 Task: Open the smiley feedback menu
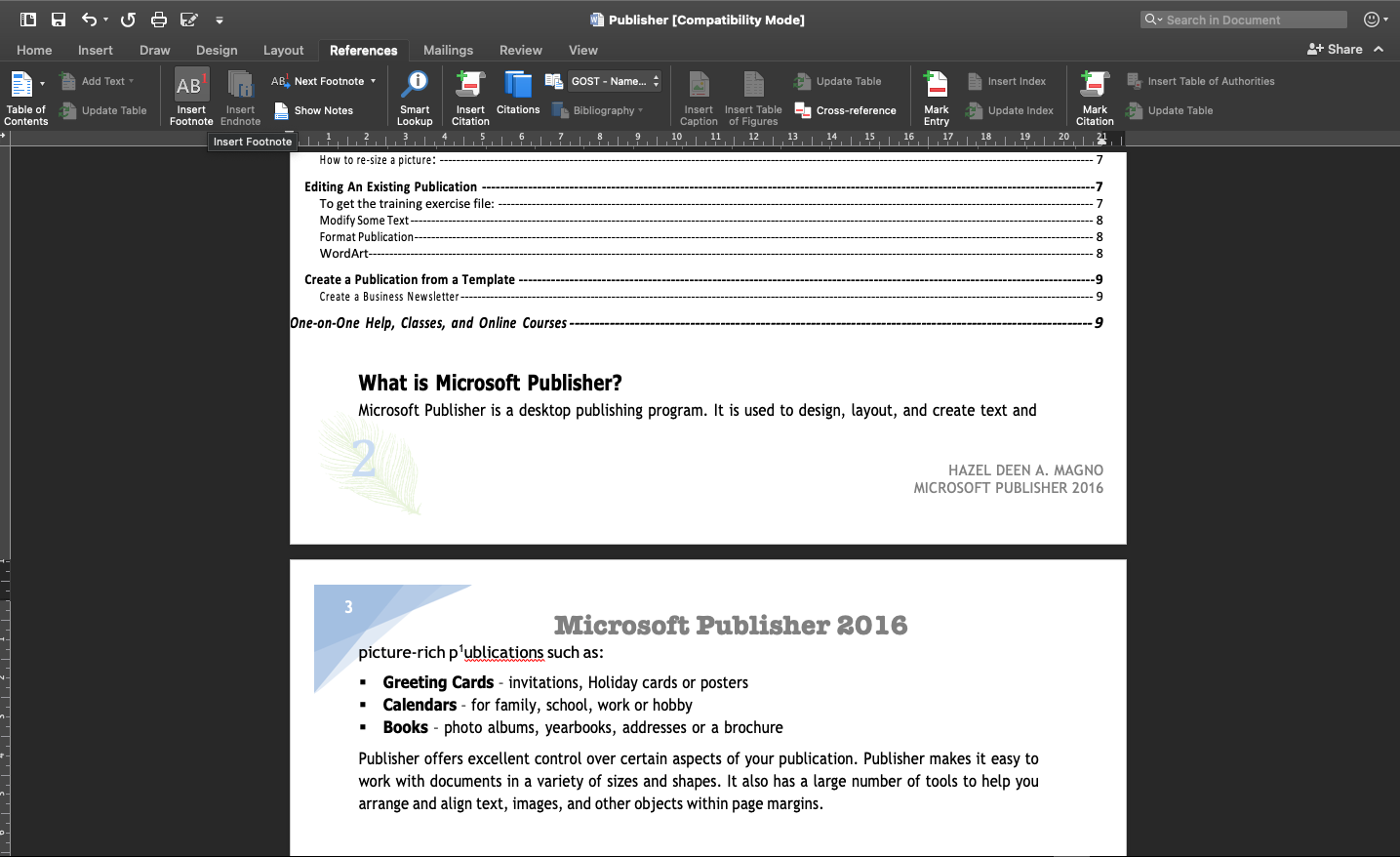pos(1376,20)
